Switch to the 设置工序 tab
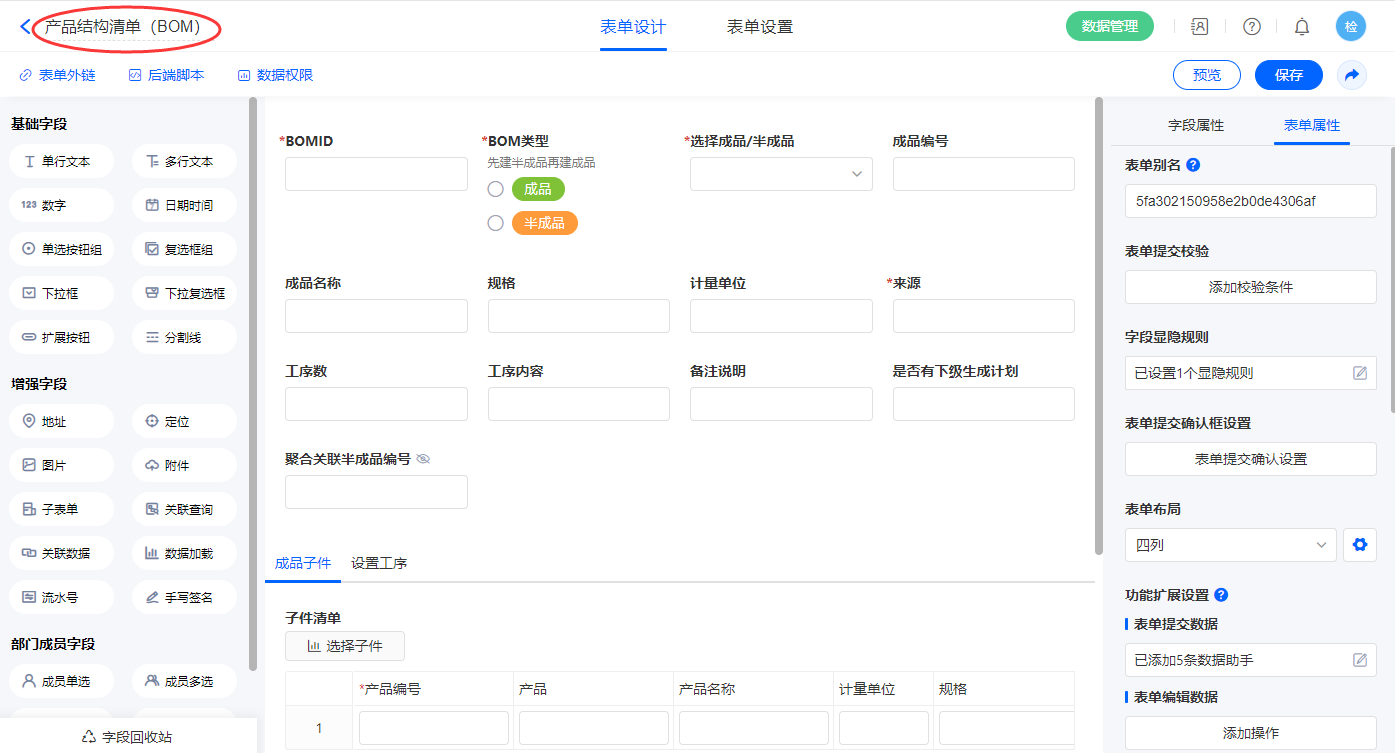This screenshot has width=1395, height=753. click(379, 563)
